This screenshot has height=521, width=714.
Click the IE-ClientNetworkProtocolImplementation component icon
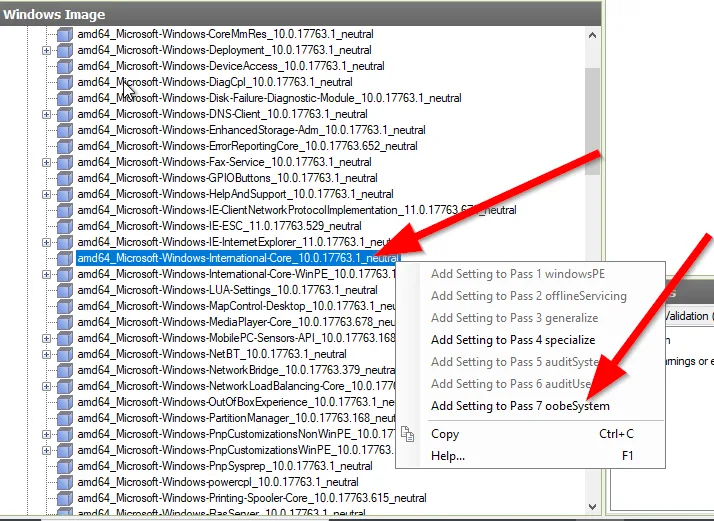tap(65, 210)
